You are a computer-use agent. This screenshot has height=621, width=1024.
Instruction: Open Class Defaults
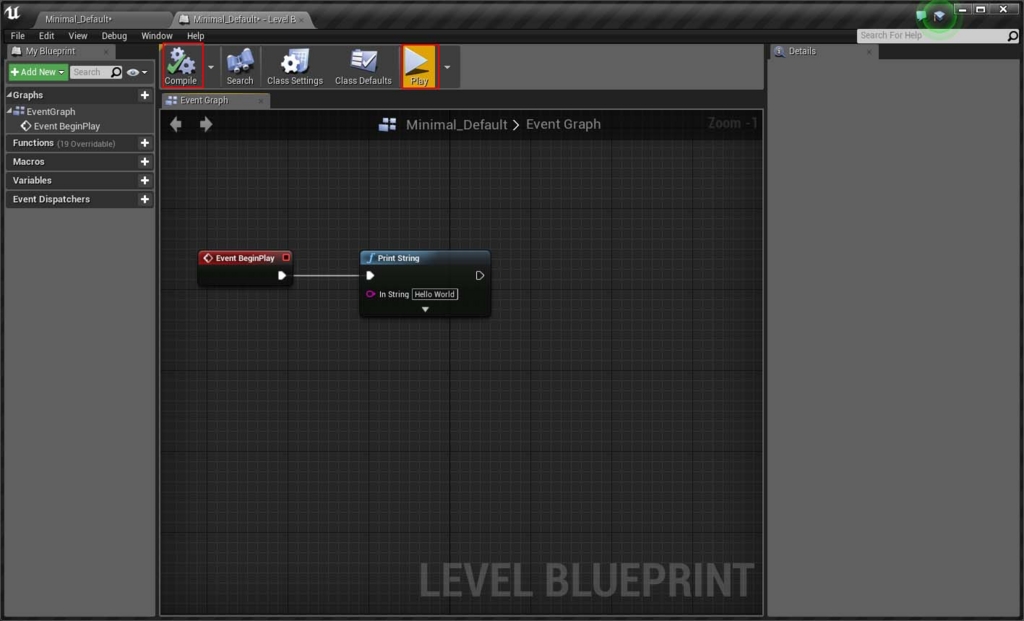[x=363, y=66]
